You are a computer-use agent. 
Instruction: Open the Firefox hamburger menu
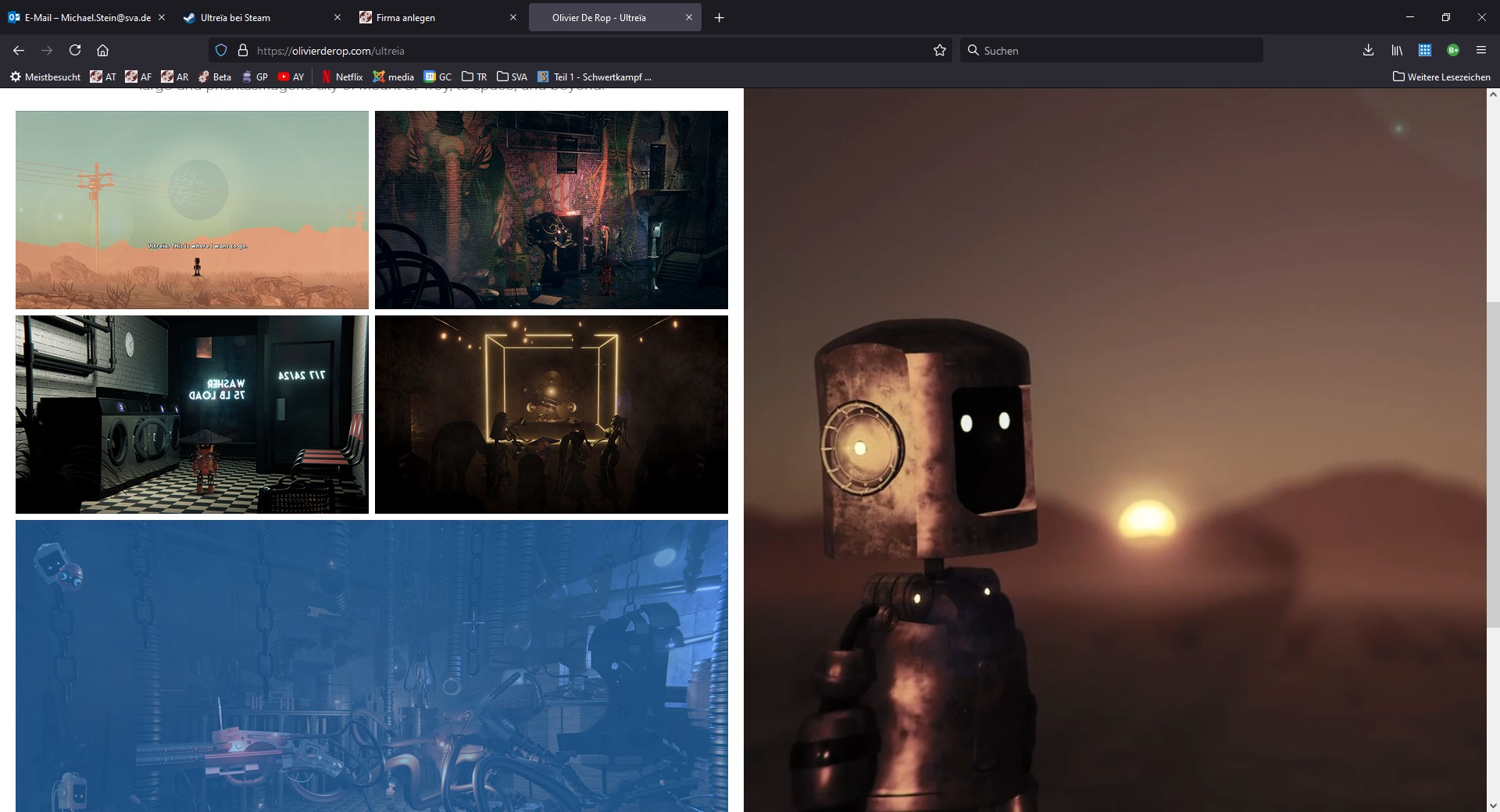[x=1480, y=50]
